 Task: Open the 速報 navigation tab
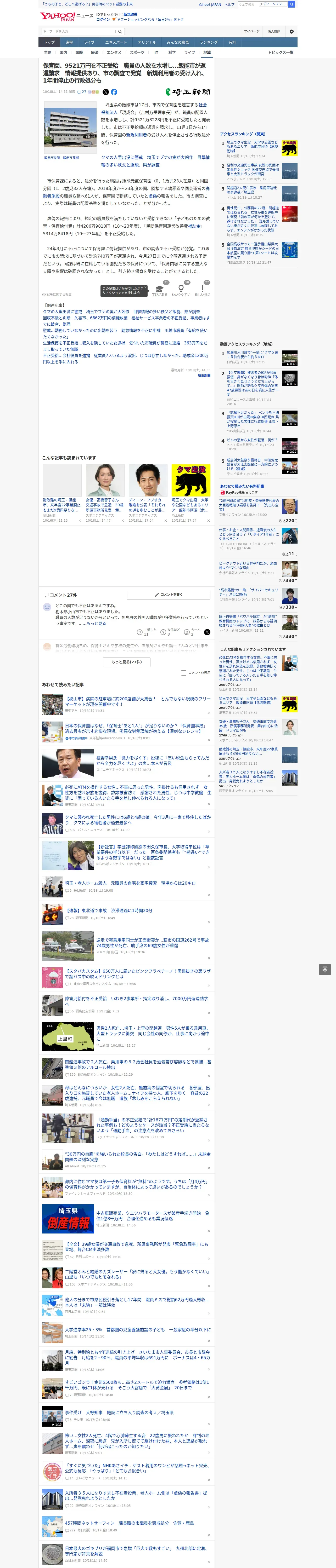tap(69, 43)
